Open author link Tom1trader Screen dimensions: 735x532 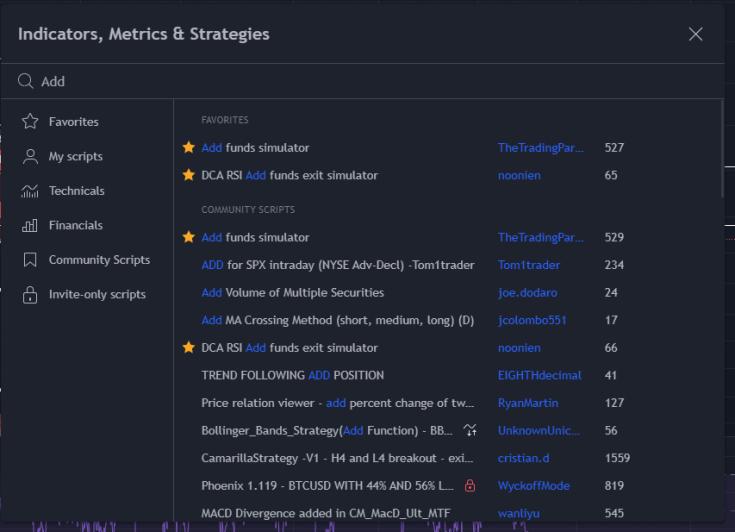tap(529, 265)
